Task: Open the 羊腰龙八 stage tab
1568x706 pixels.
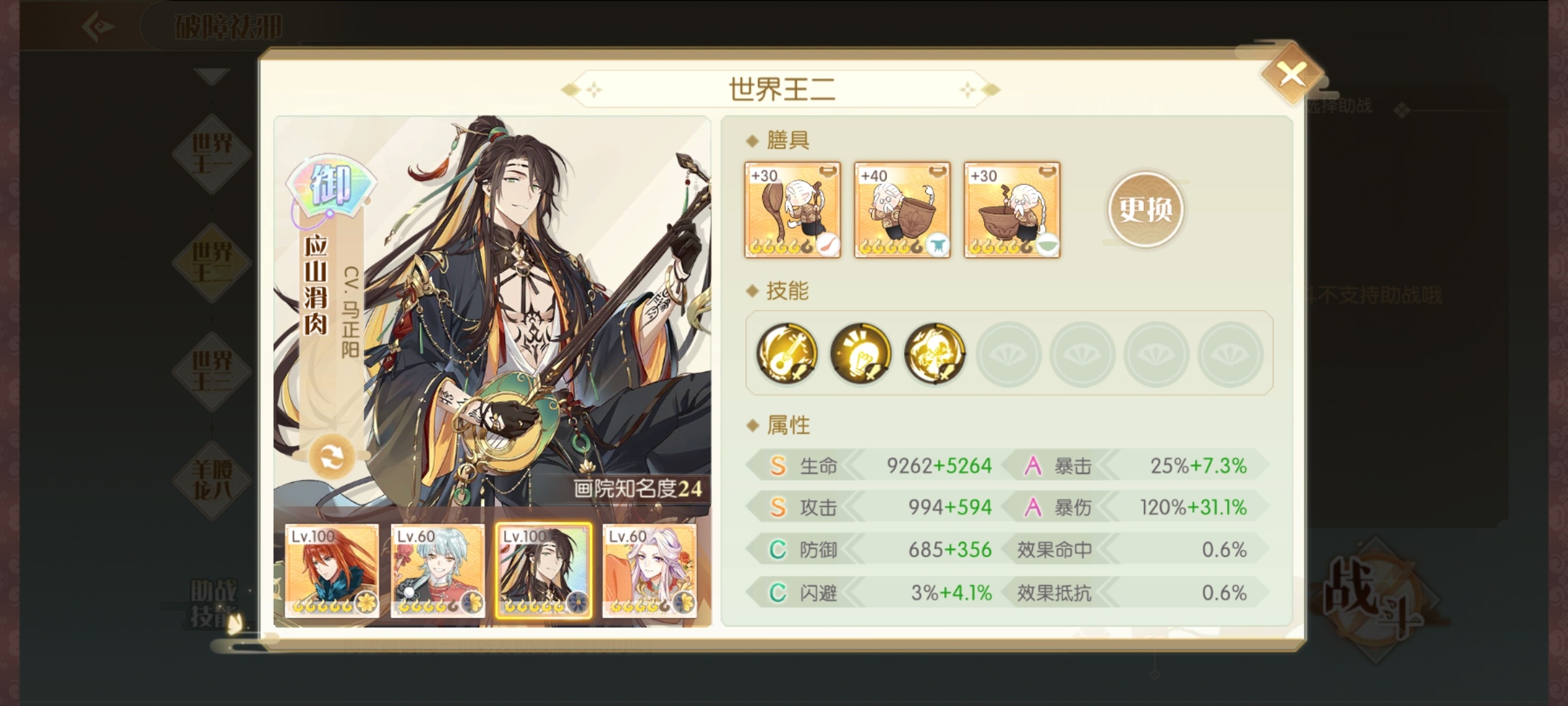Action: 212,480
